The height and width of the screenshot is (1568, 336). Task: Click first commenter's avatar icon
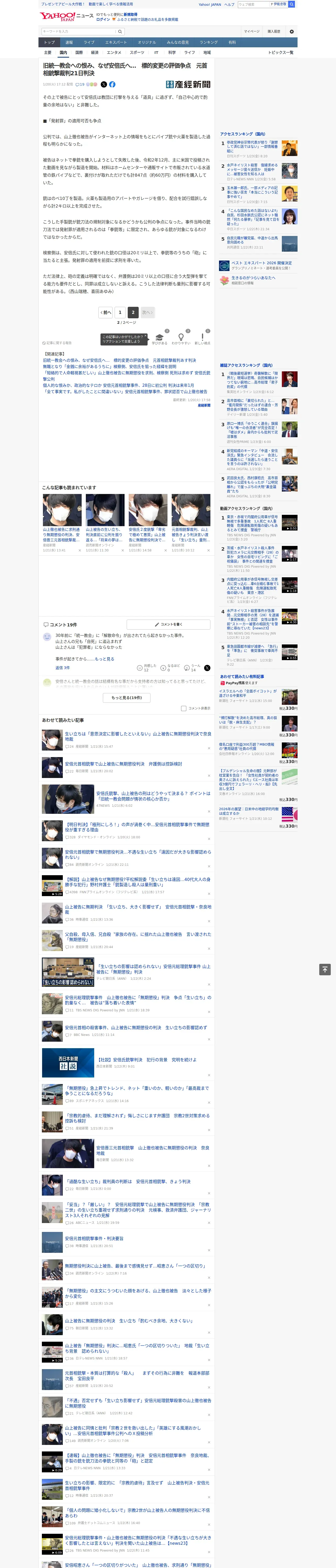(x=47, y=637)
